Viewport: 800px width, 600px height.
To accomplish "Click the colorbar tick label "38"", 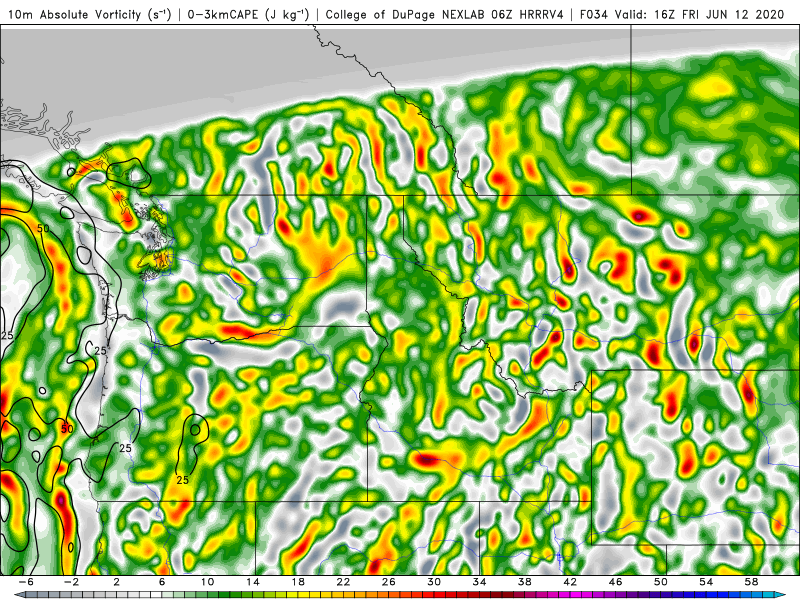I will [x=524, y=582].
